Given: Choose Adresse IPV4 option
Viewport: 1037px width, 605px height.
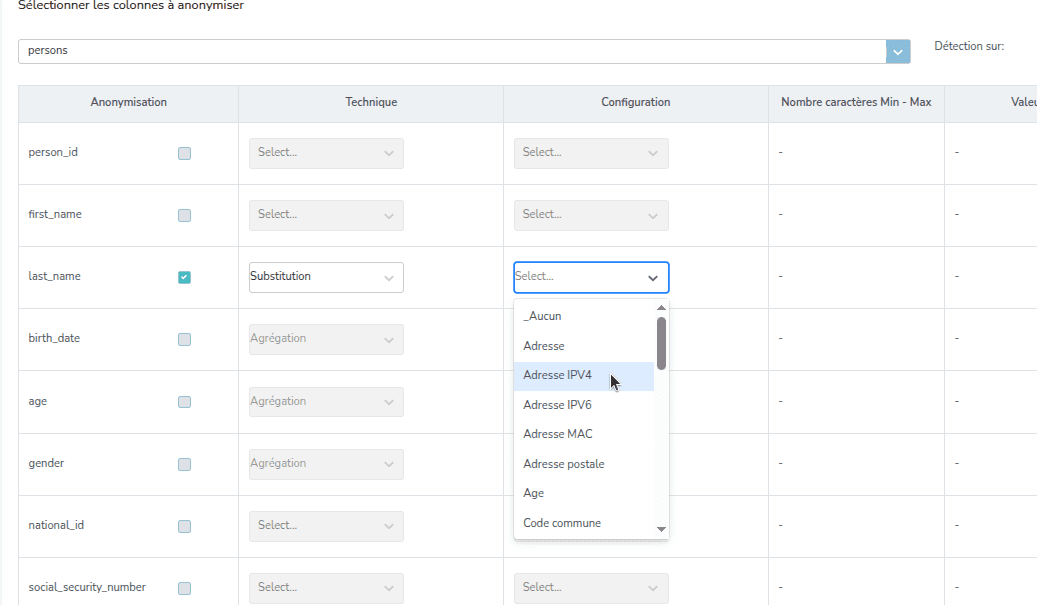Looking at the screenshot, I should pyautogui.click(x=558, y=376).
